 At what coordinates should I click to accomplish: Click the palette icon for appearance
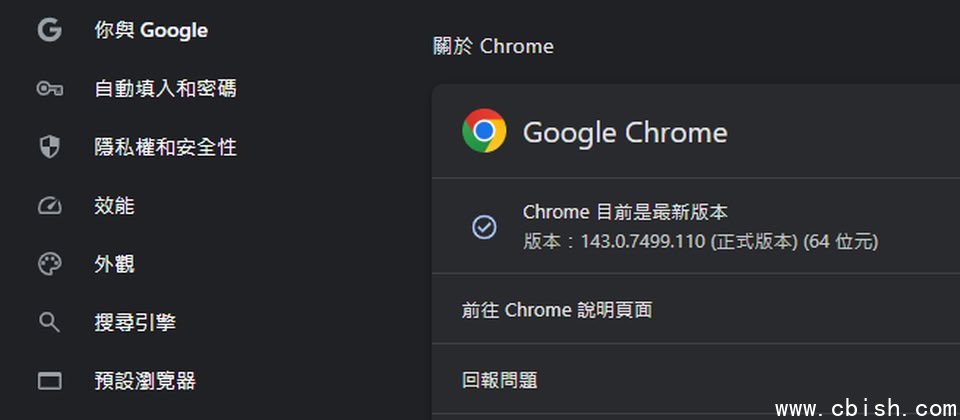pos(49,264)
